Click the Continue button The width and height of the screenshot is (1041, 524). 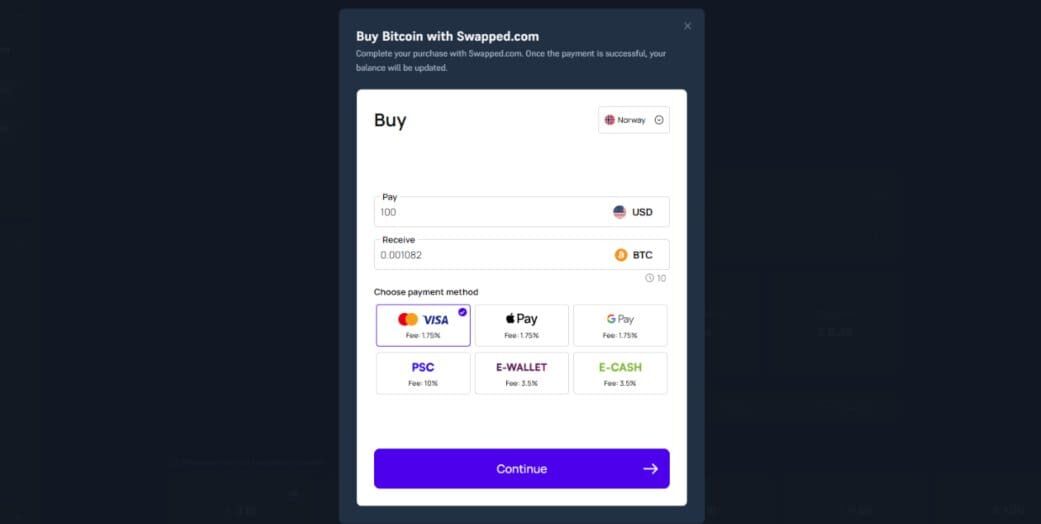[521, 469]
